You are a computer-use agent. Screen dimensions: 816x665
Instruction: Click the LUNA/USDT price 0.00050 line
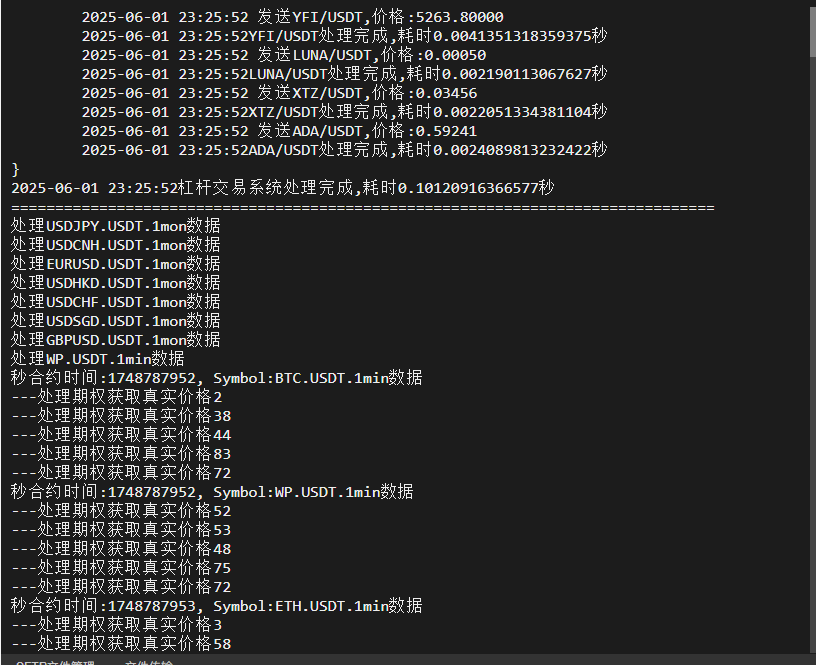pyautogui.click(x=284, y=55)
